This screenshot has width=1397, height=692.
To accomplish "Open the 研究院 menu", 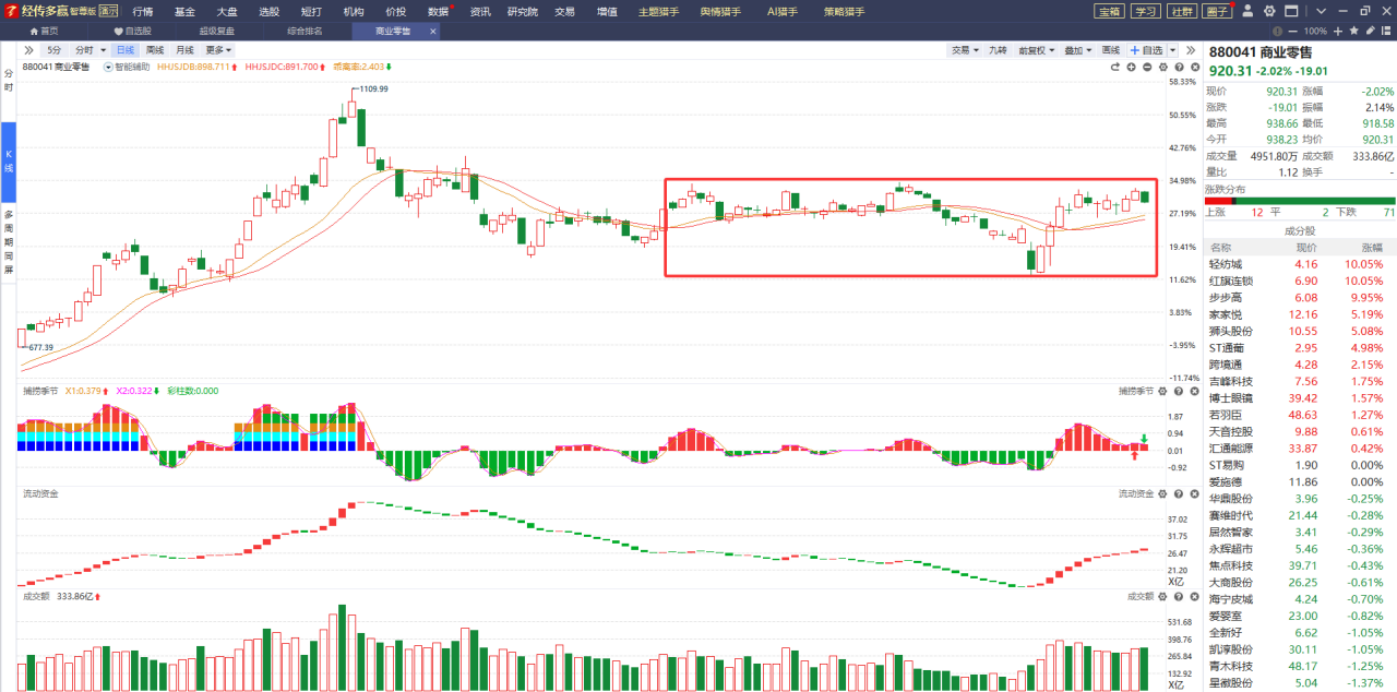I will coord(522,12).
